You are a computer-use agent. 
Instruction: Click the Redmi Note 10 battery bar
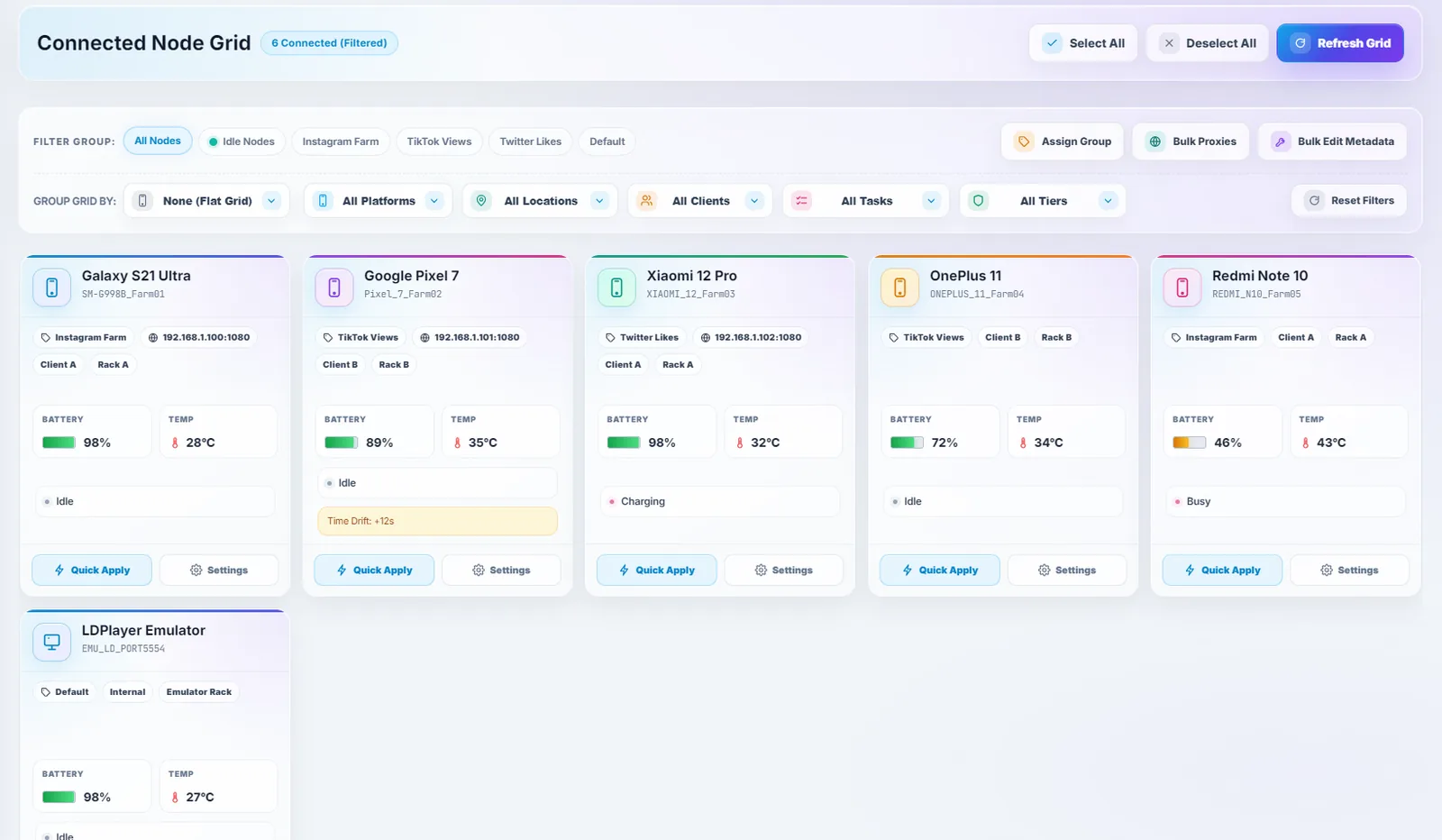pos(1189,443)
